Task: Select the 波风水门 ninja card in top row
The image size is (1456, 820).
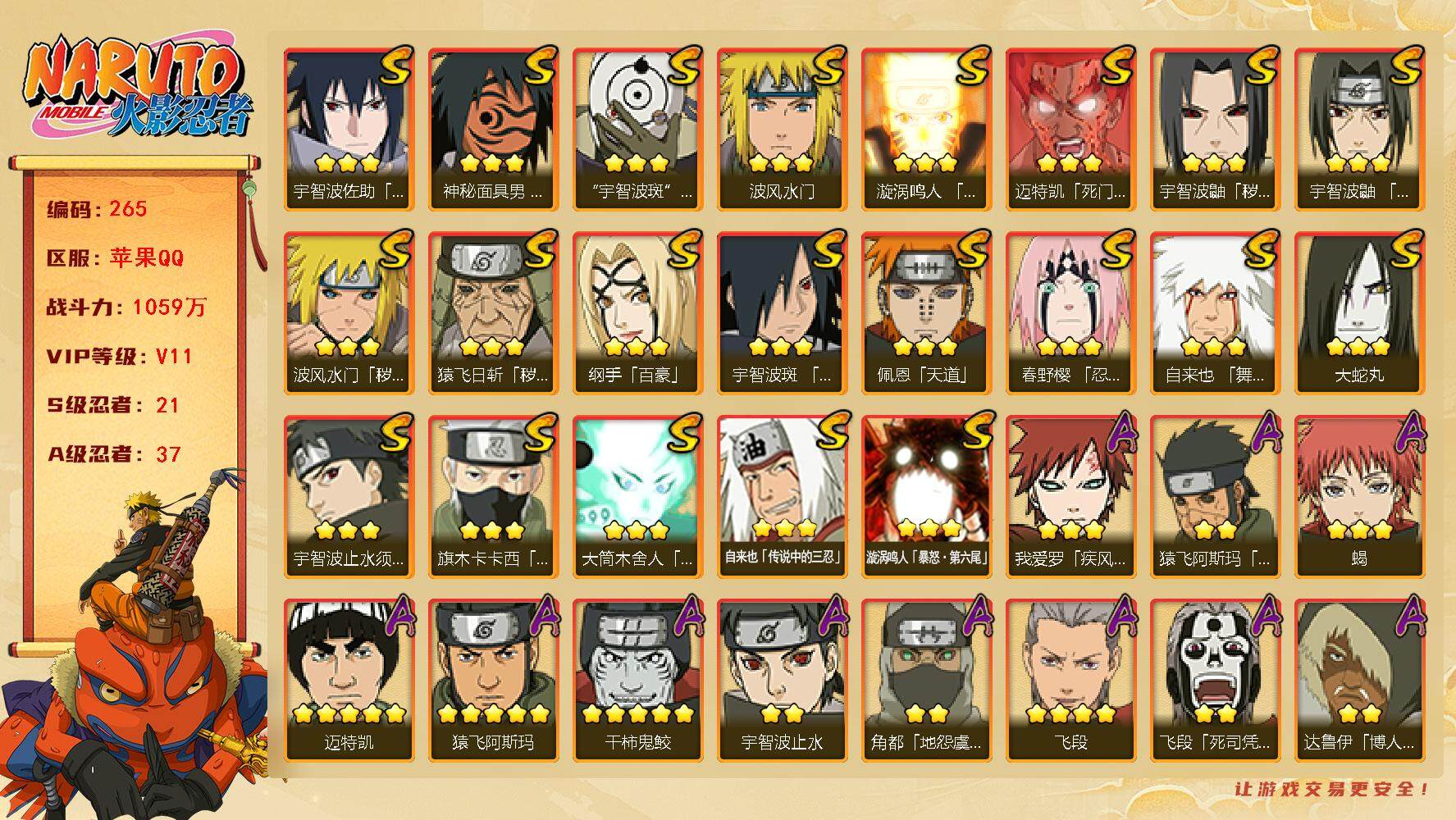Action: click(x=782, y=130)
